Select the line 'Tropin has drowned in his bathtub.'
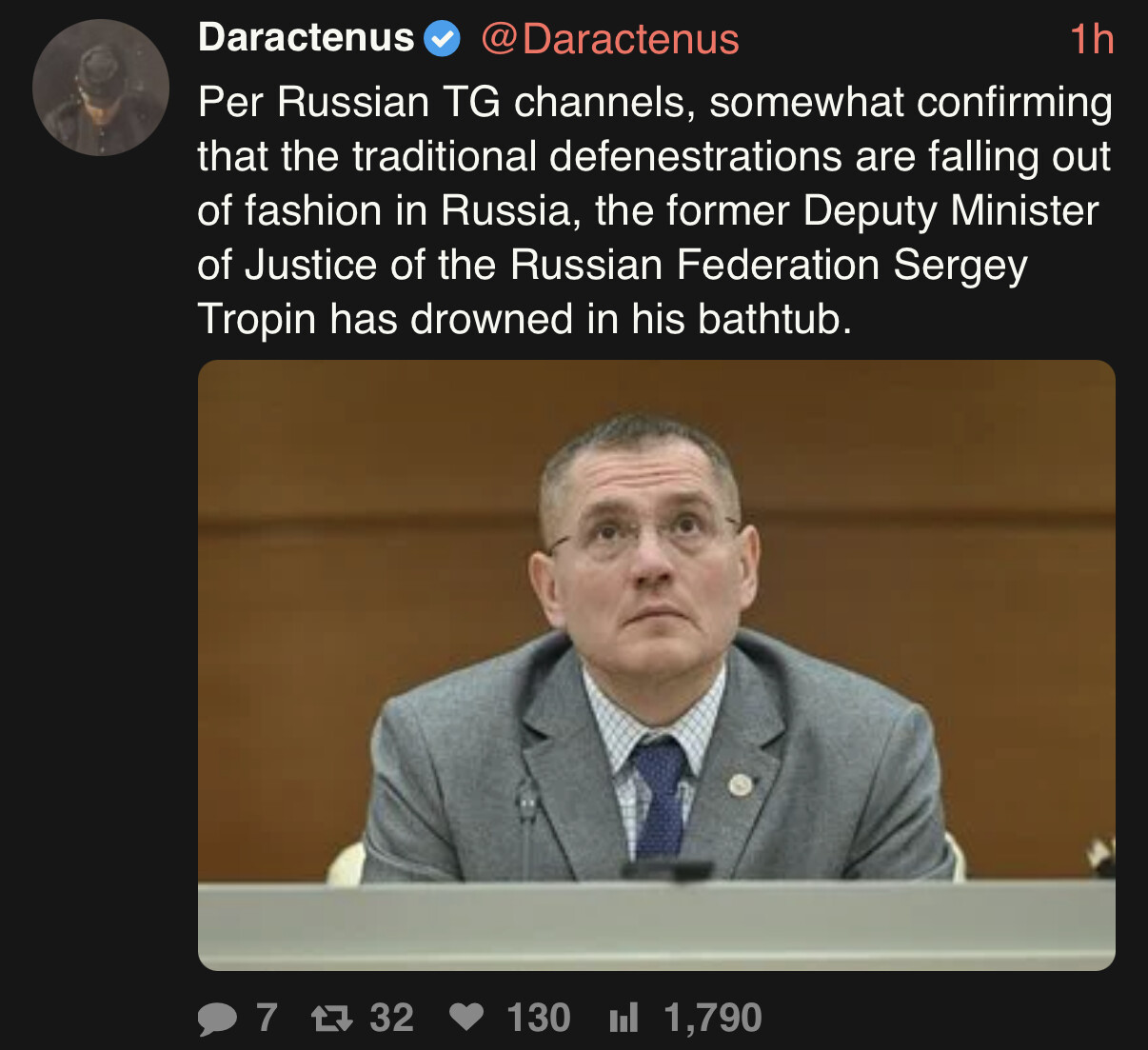This screenshot has height=1050, width=1148. click(525, 319)
